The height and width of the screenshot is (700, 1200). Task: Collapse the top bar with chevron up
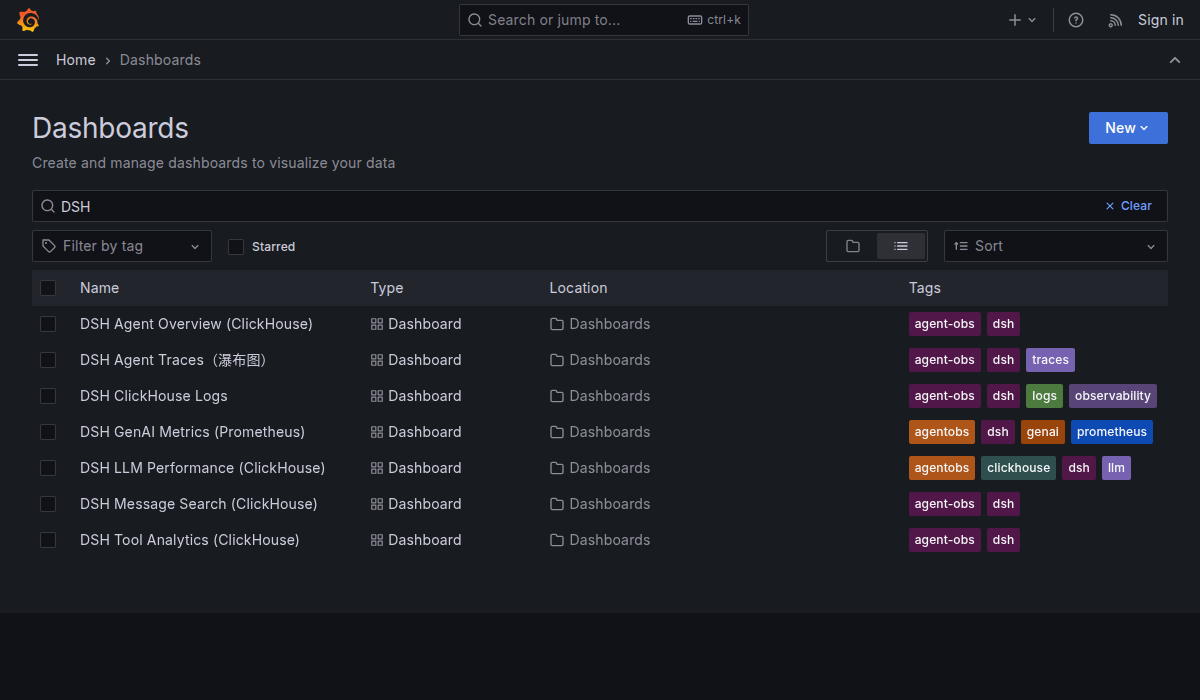click(1175, 60)
